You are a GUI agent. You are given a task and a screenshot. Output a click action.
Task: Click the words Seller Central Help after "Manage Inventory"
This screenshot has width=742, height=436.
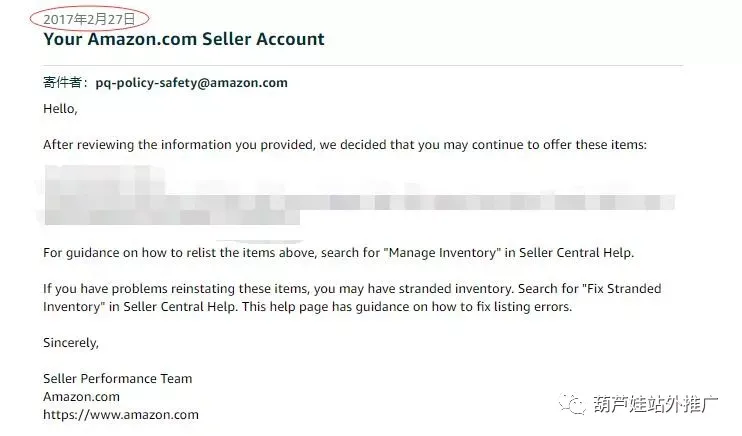click(x=576, y=253)
